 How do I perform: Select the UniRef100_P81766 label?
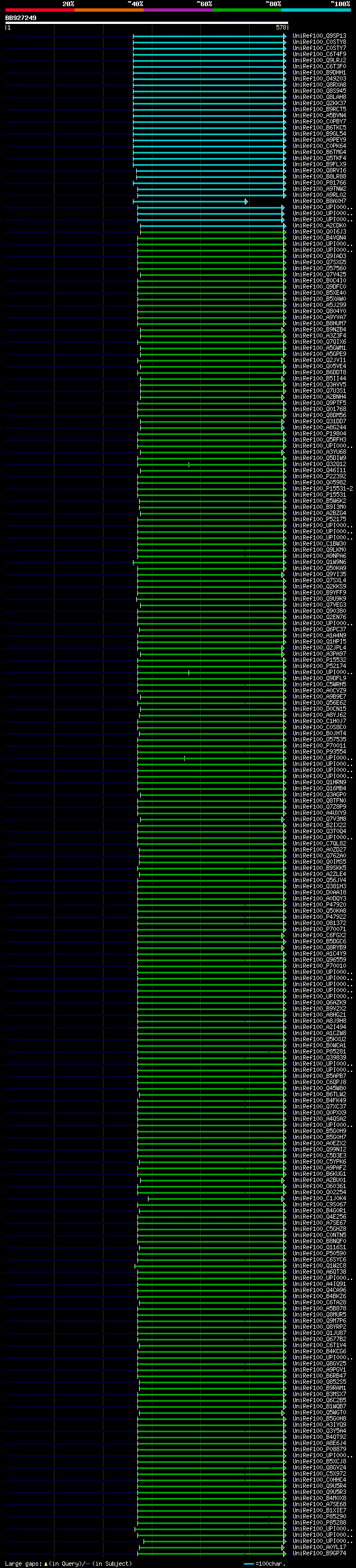tap(319, 182)
